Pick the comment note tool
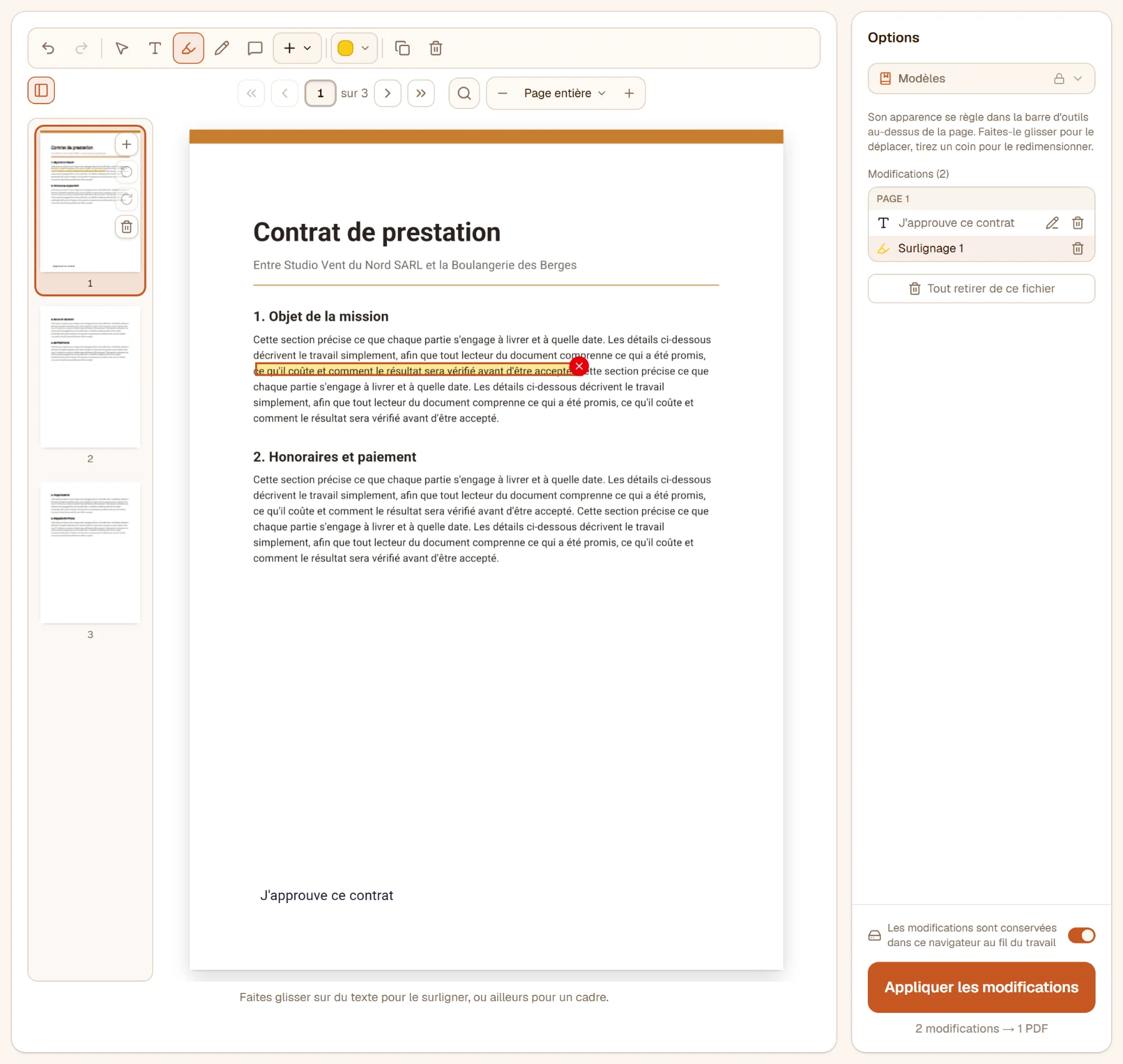This screenshot has height=1064, width=1123. 255,48
